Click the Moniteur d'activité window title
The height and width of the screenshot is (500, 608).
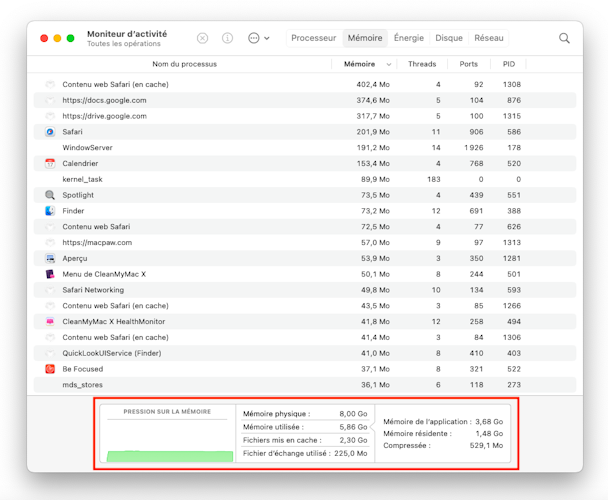[127, 34]
